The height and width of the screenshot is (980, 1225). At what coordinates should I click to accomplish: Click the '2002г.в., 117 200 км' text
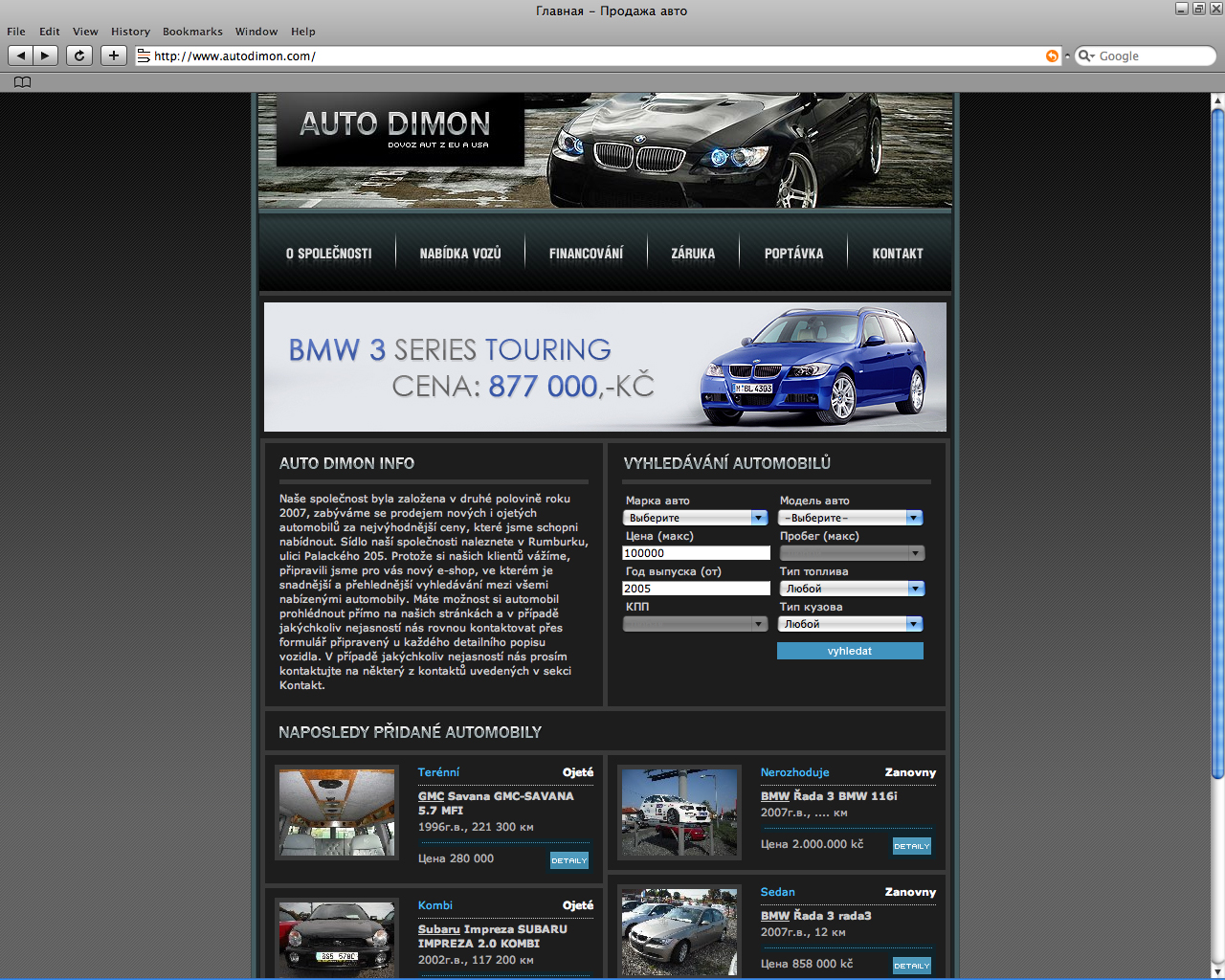point(476,960)
